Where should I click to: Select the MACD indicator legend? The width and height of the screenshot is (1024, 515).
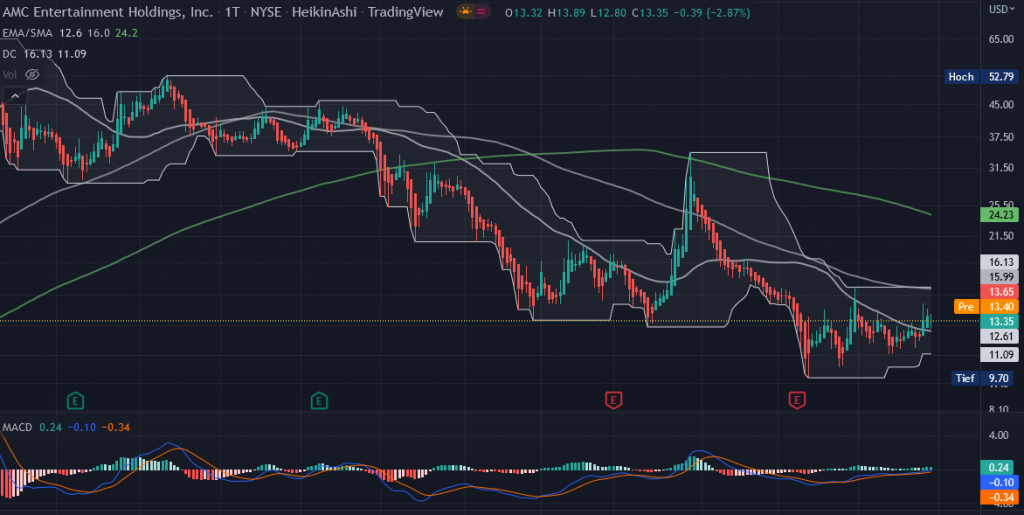(18, 428)
